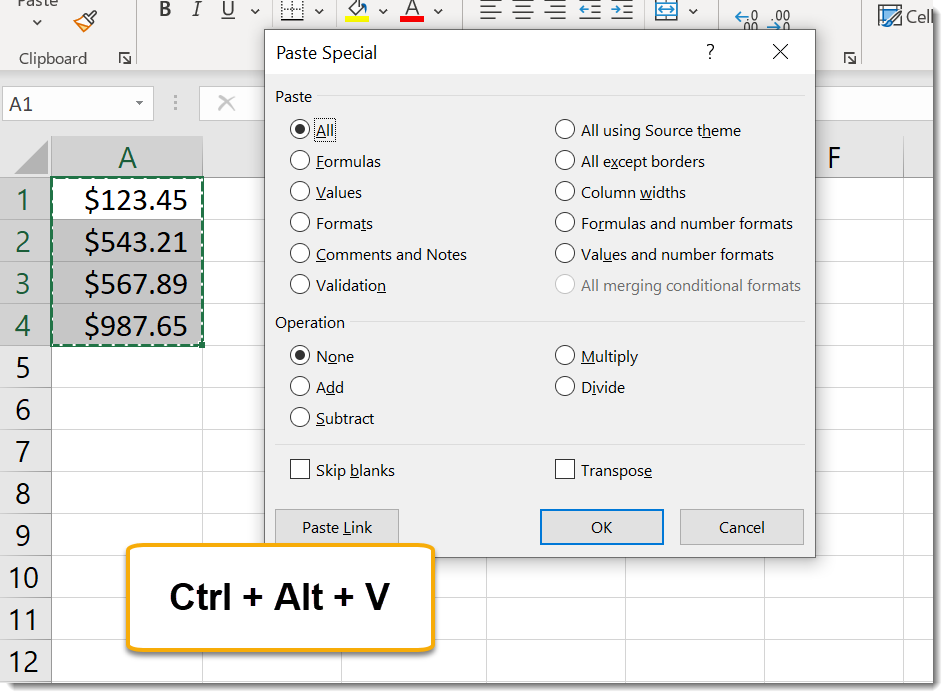Open the Clipboard group dialog launcher

point(125,59)
